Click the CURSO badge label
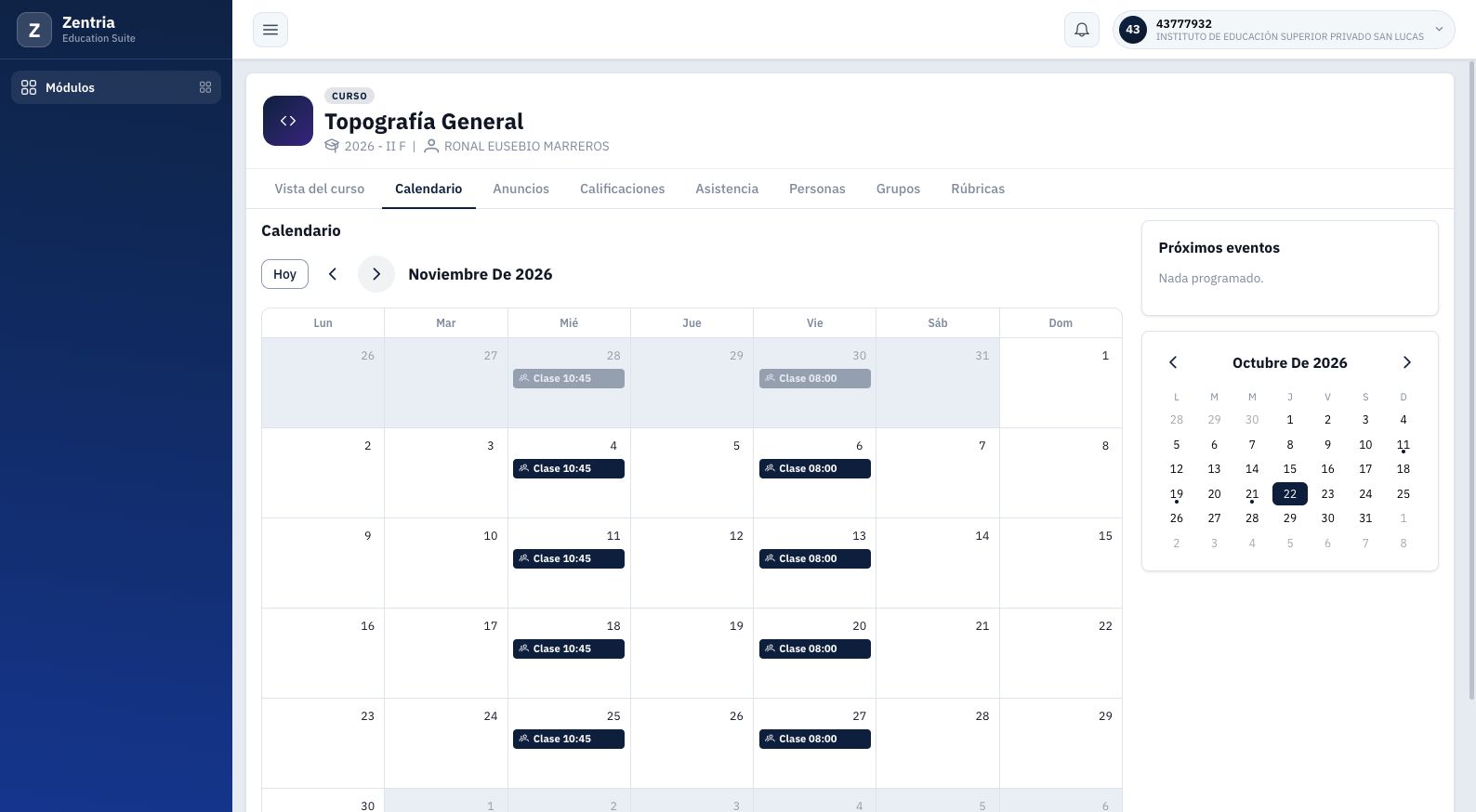1476x812 pixels. click(349, 96)
